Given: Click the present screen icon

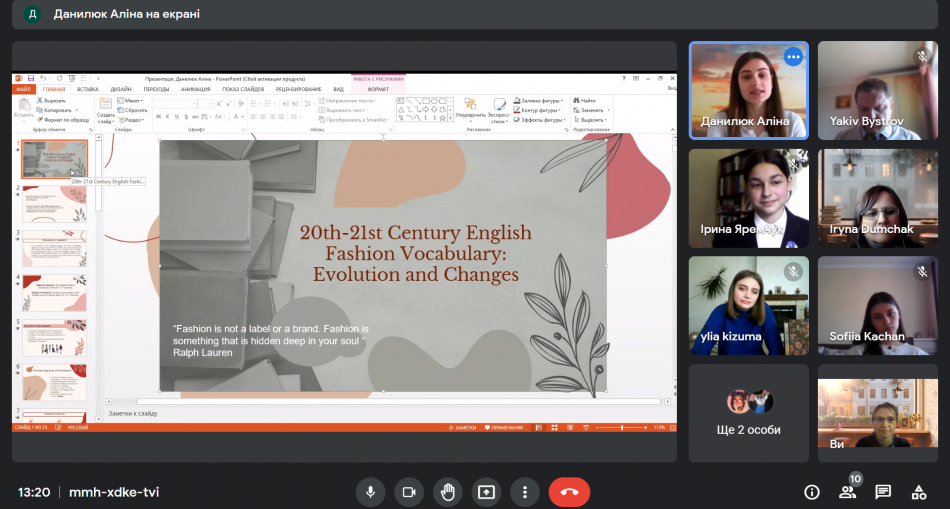Looking at the screenshot, I should [x=486, y=492].
